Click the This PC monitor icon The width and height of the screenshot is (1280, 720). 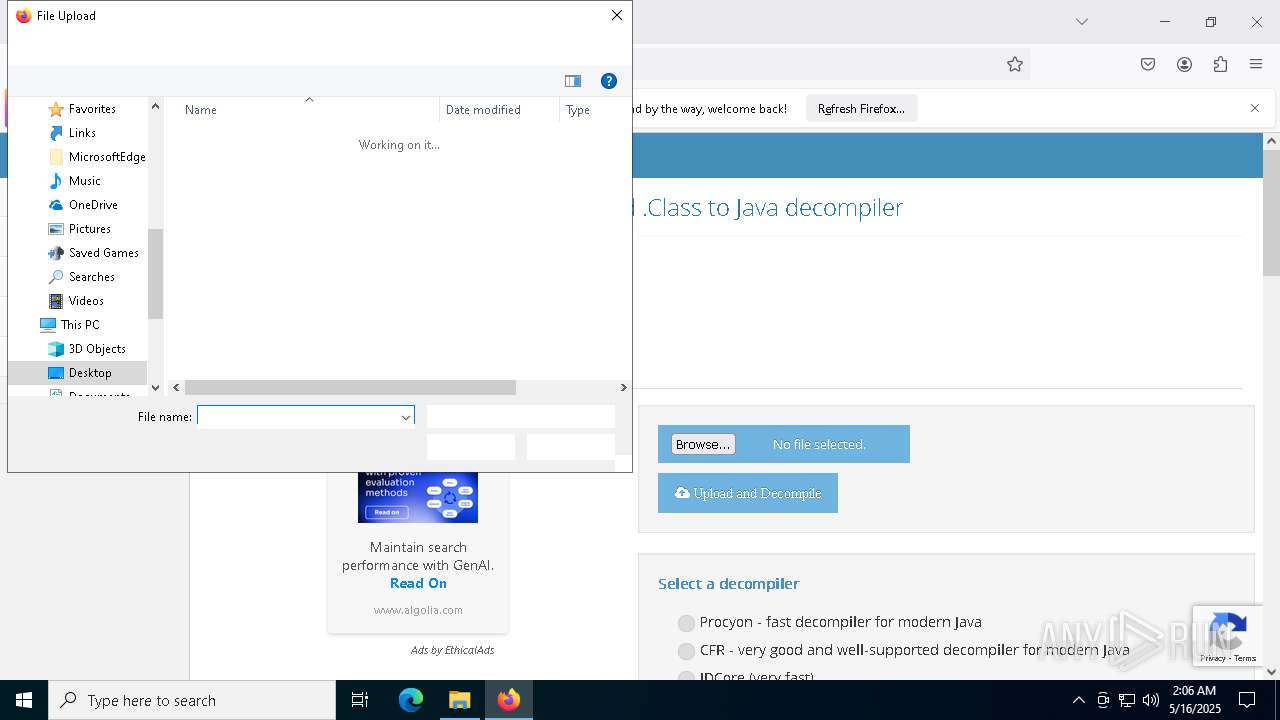(48, 325)
